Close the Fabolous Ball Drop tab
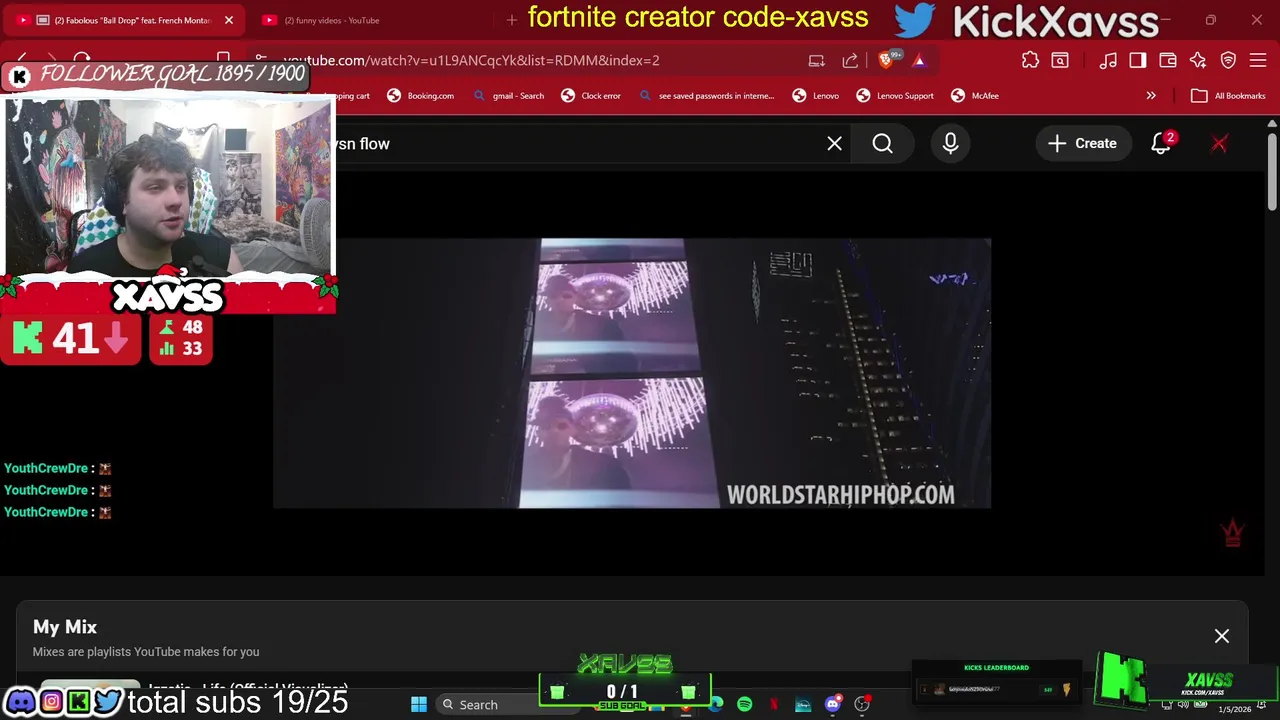 [229, 20]
